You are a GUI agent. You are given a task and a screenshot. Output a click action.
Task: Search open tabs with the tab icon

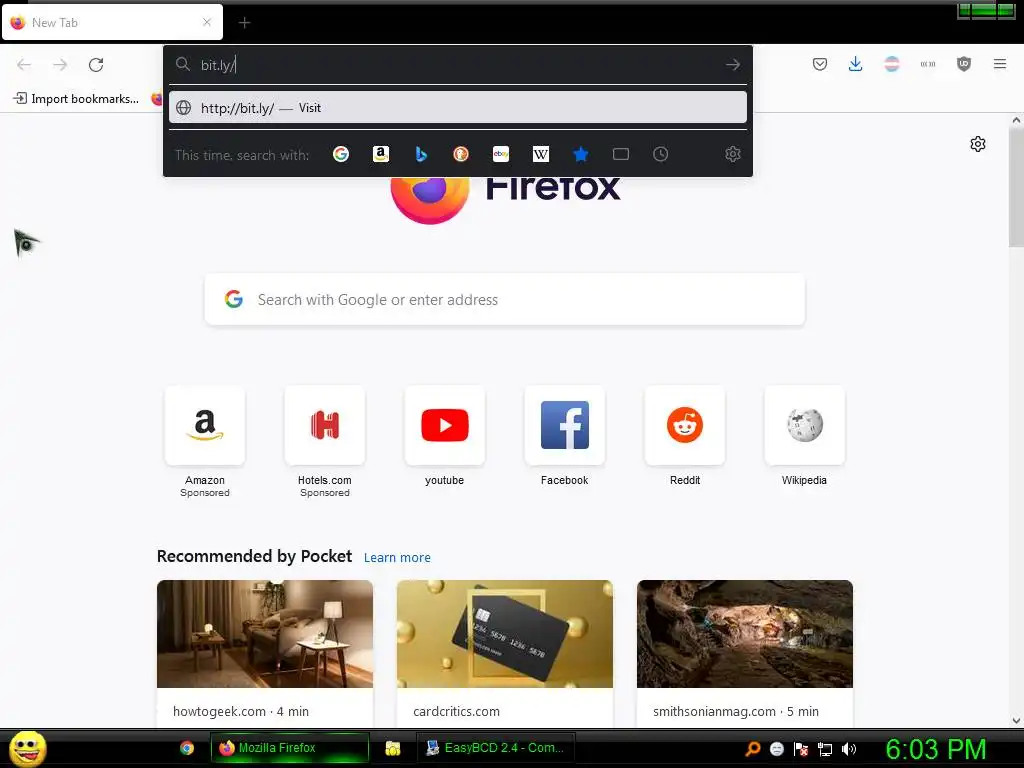[x=621, y=154]
